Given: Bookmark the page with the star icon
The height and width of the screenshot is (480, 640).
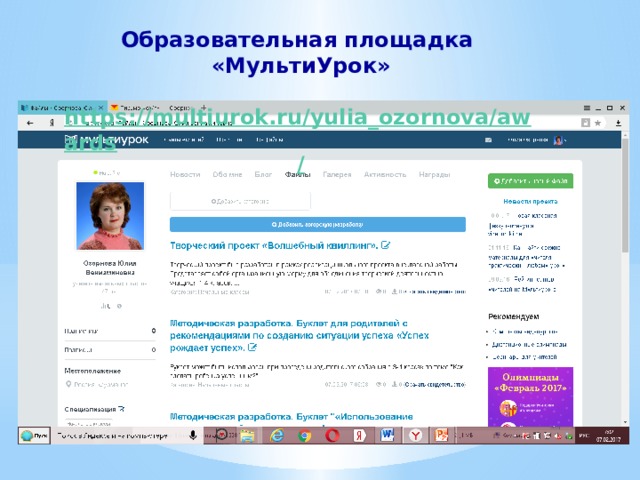Looking at the screenshot, I should coord(598,123).
